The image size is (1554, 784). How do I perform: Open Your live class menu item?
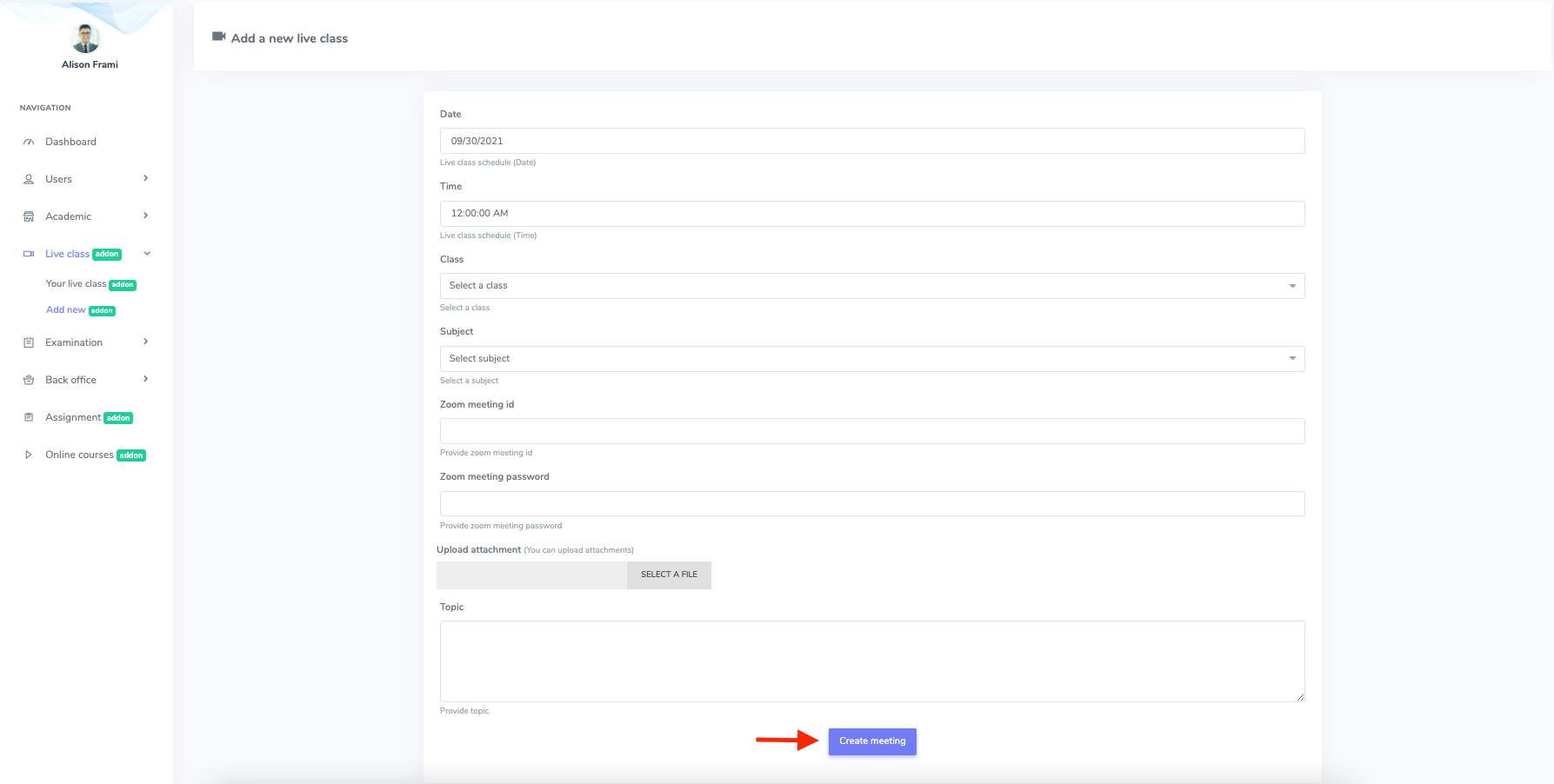(x=76, y=284)
